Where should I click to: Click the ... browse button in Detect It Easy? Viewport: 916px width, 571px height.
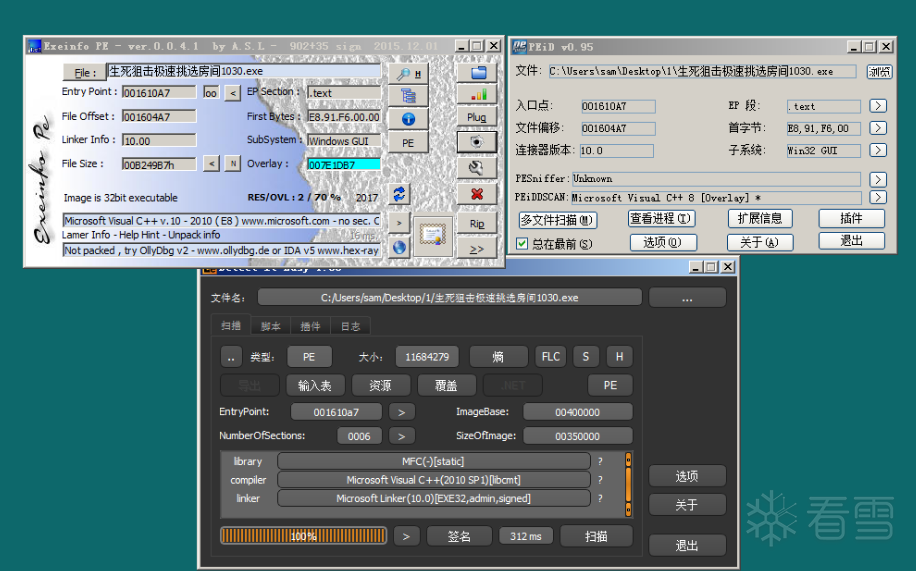coord(687,298)
